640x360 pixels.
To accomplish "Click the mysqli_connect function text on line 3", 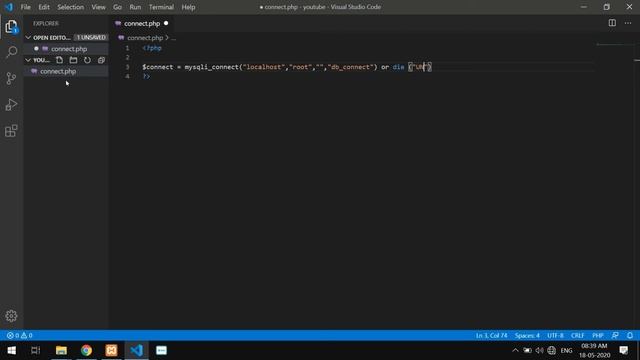I will pos(210,67).
